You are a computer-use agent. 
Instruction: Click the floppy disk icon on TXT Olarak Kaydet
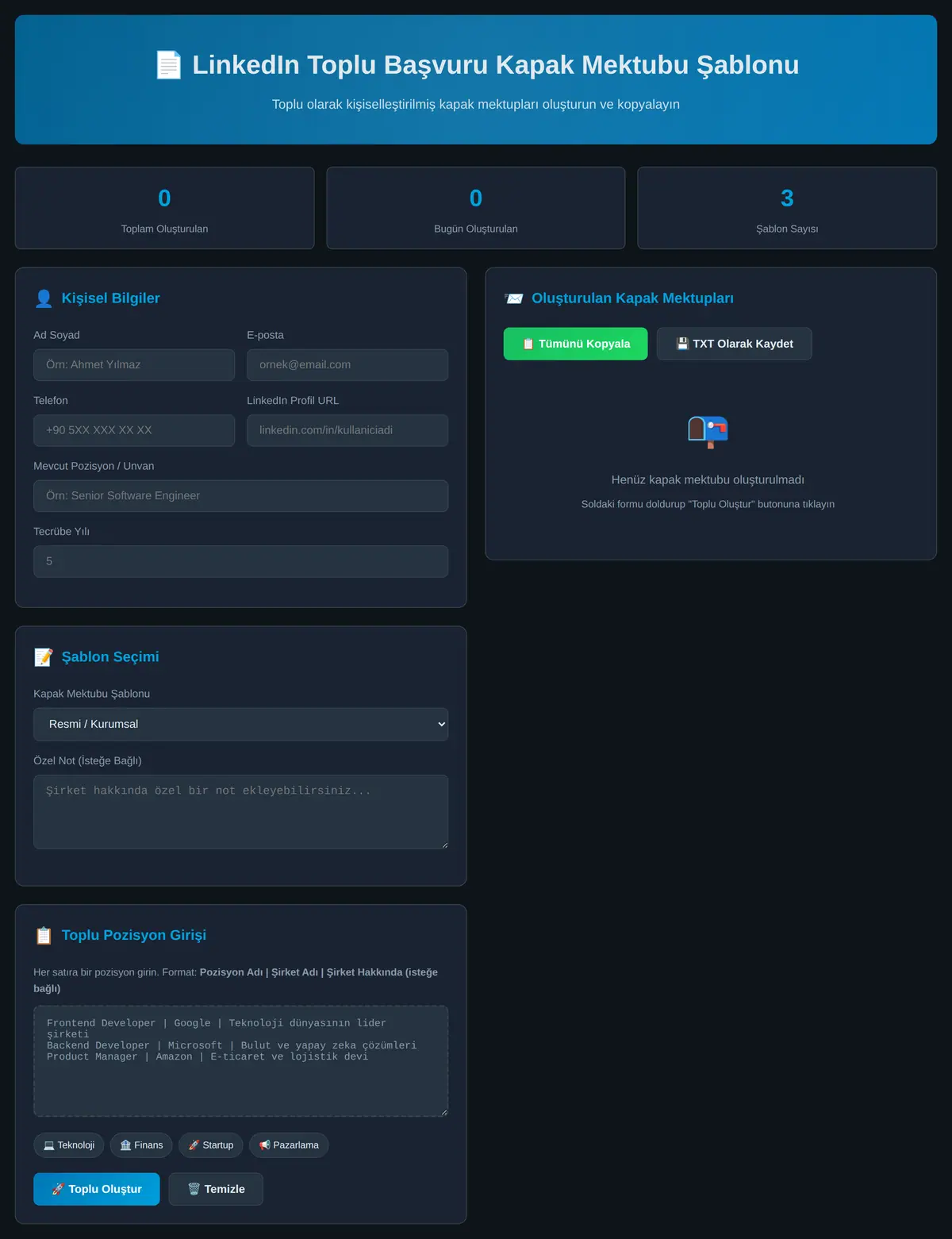682,344
